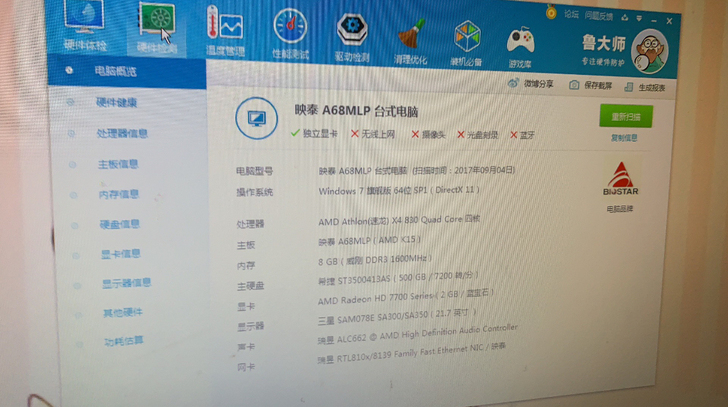Click the 独立显卡 check indicator
Image resolution: width=728 pixels, height=407 pixels.
tap(314, 134)
